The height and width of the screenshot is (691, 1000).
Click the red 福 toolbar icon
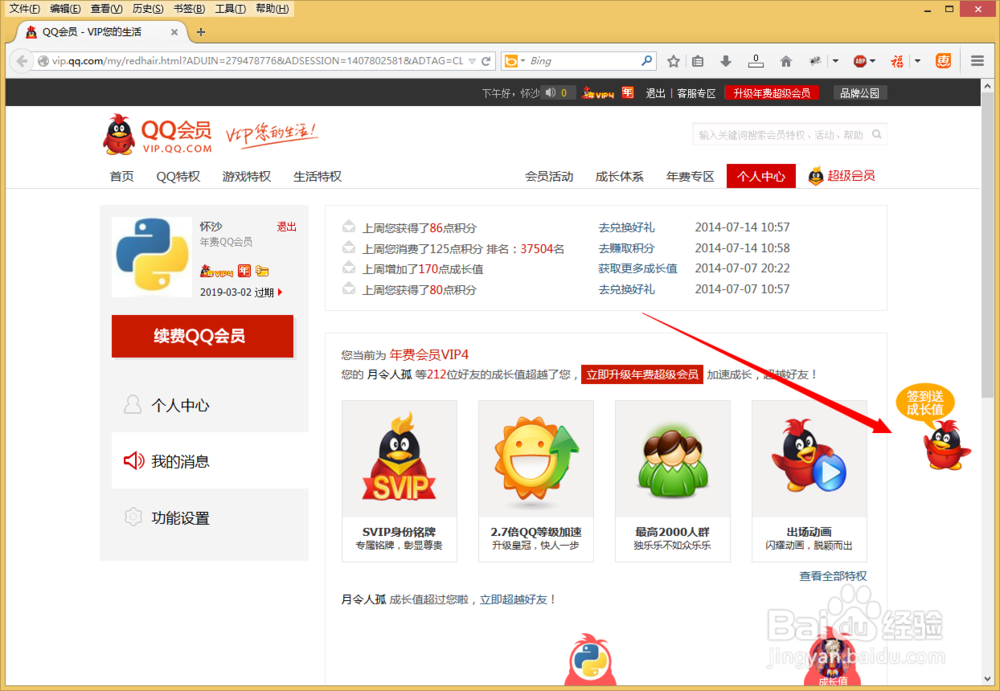897,61
